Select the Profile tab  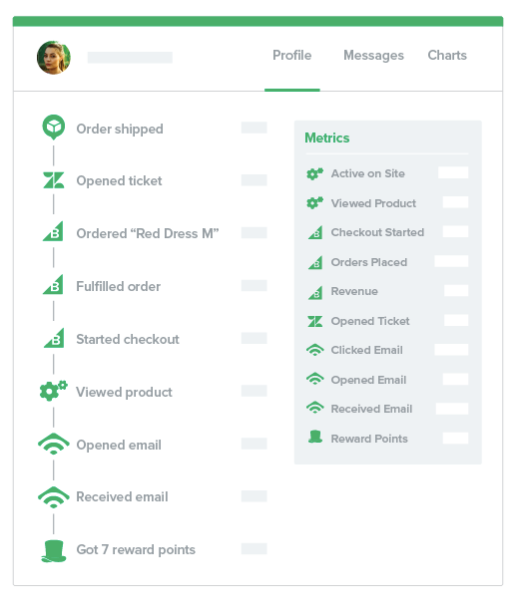tap(292, 55)
